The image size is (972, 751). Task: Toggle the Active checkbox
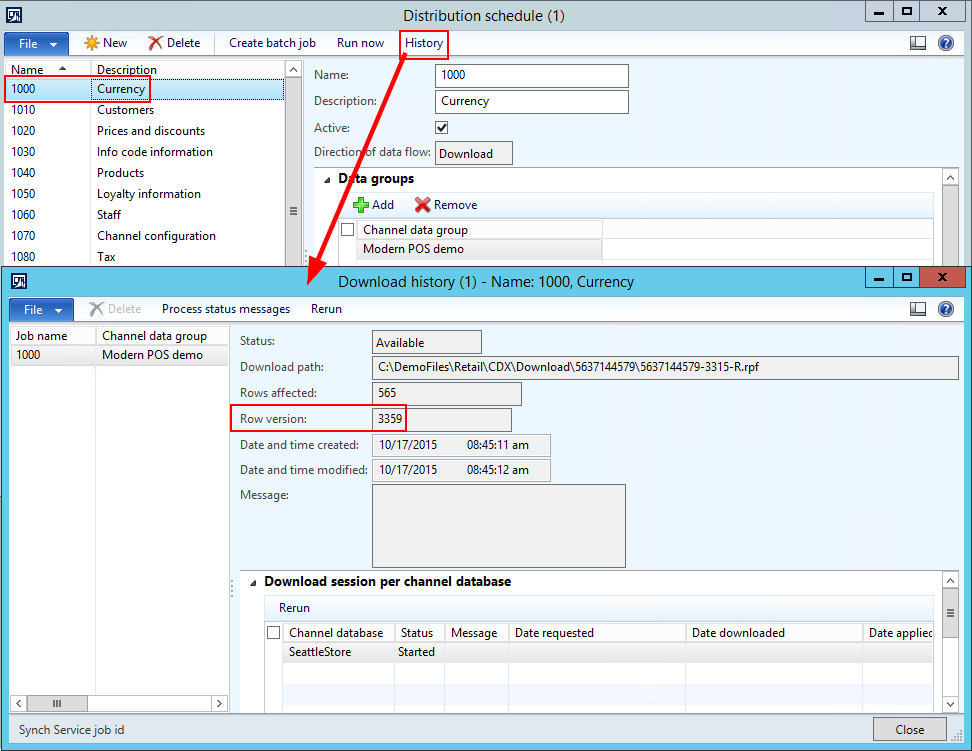[x=441, y=128]
